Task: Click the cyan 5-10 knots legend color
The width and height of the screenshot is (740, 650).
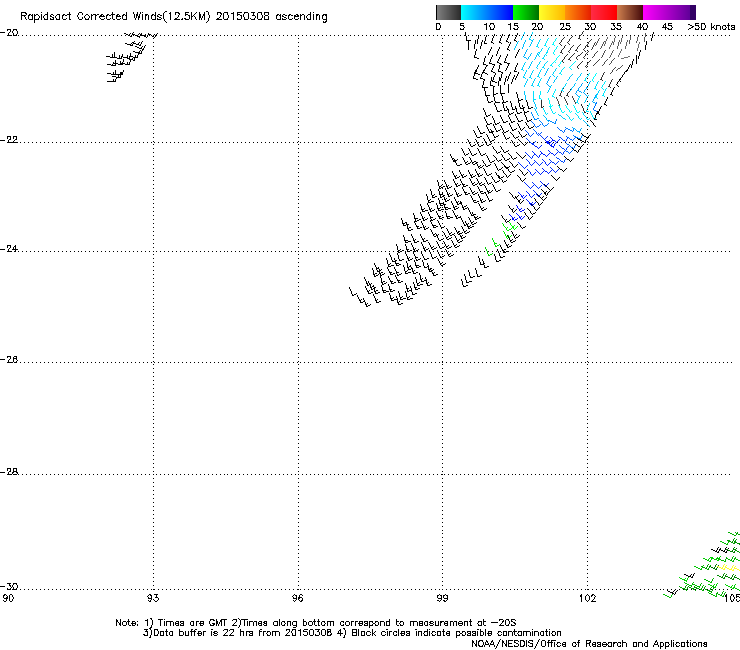Action: point(474,12)
